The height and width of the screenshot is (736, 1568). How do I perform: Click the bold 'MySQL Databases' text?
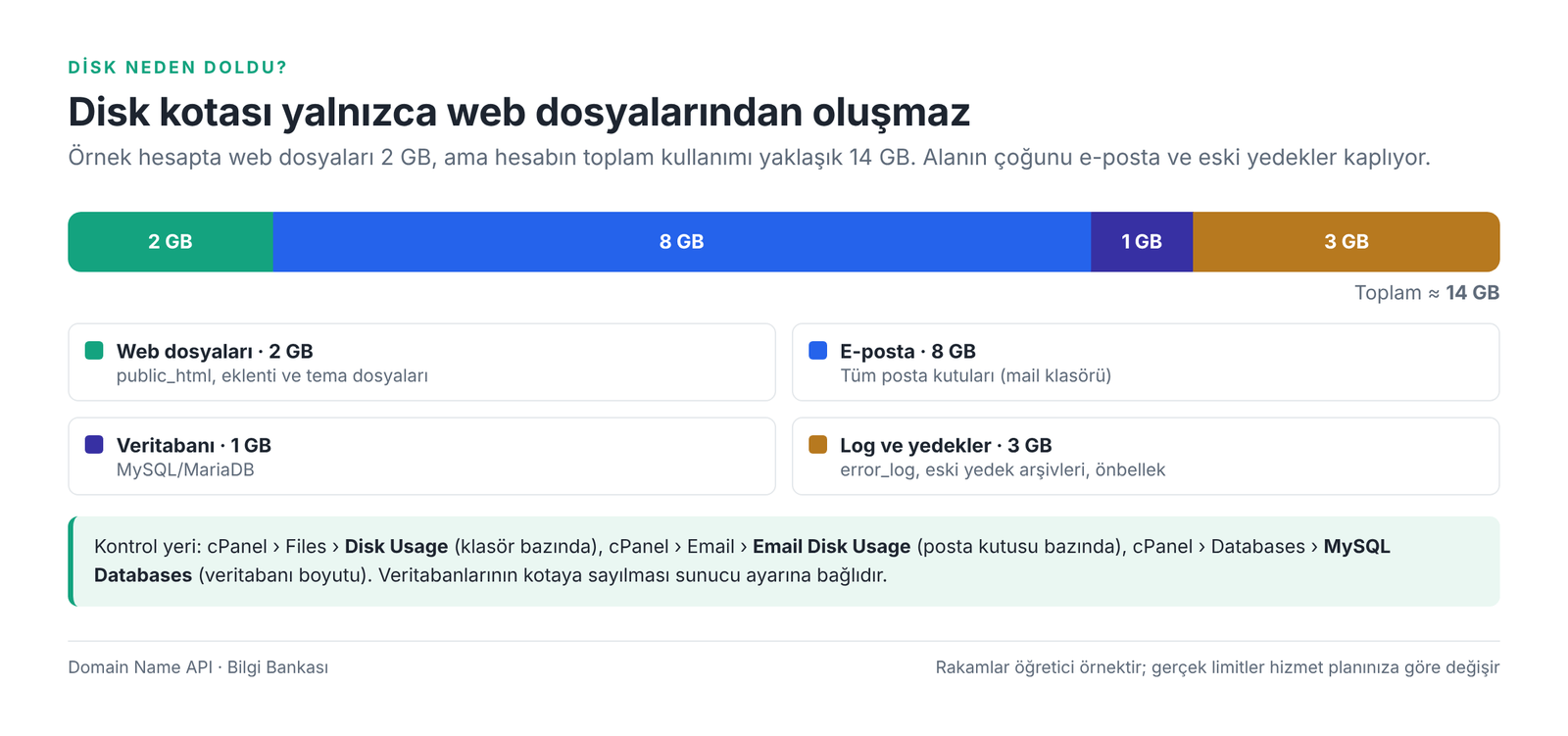(742, 561)
